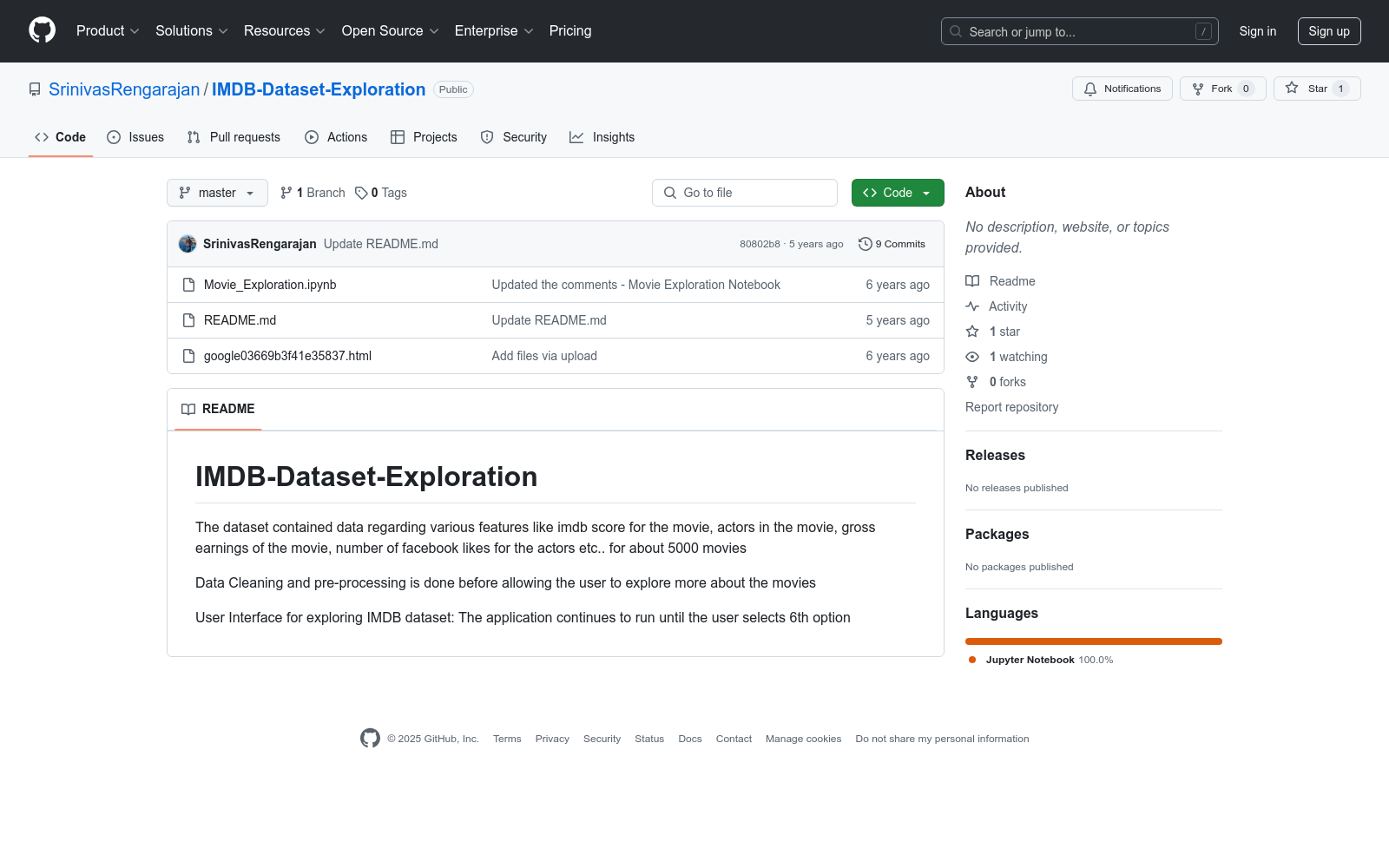The image size is (1389, 868).
Task: Select the README tab in the file viewer
Action: pyautogui.click(x=218, y=409)
